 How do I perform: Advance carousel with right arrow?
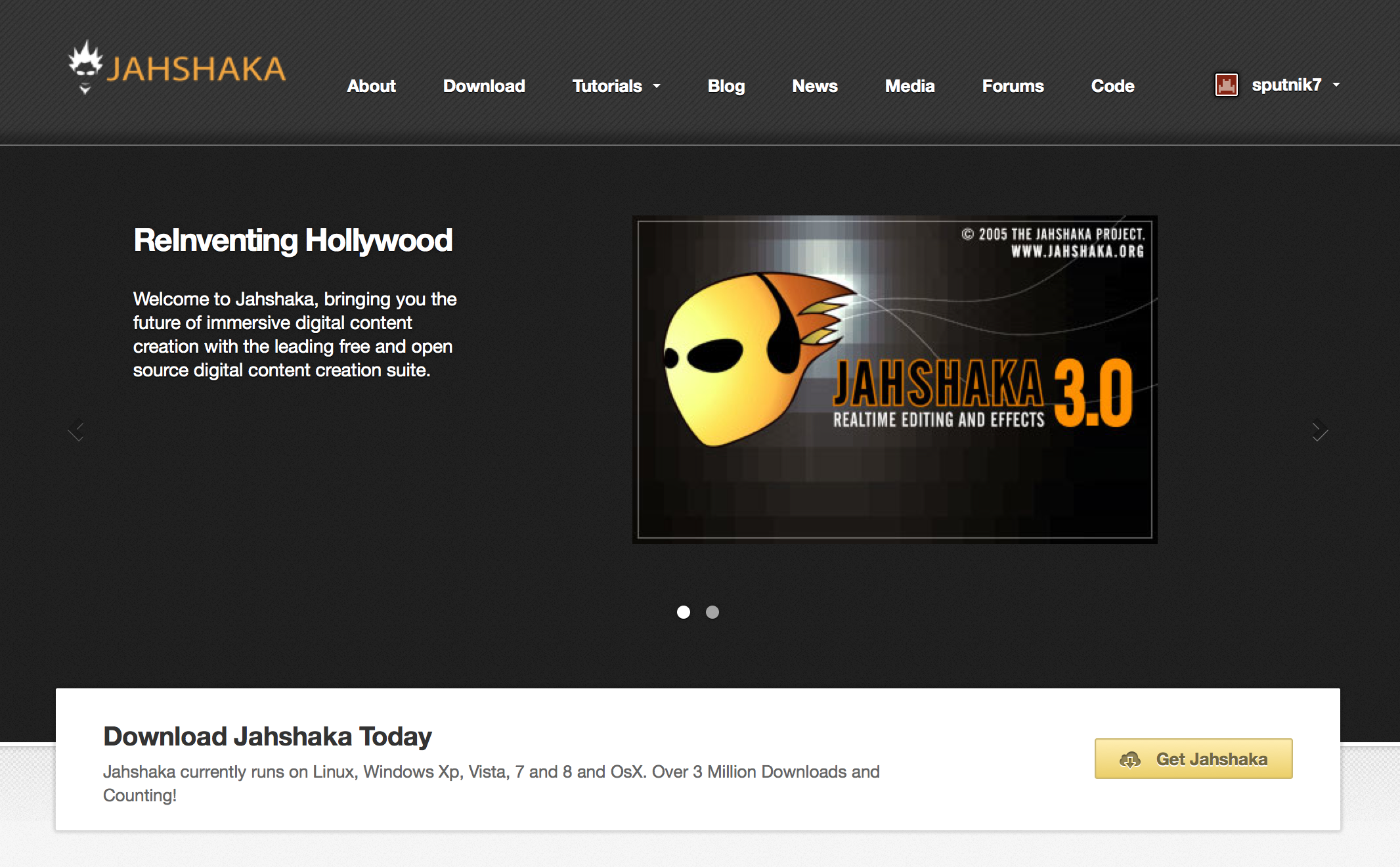click(x=1320, y=430)
